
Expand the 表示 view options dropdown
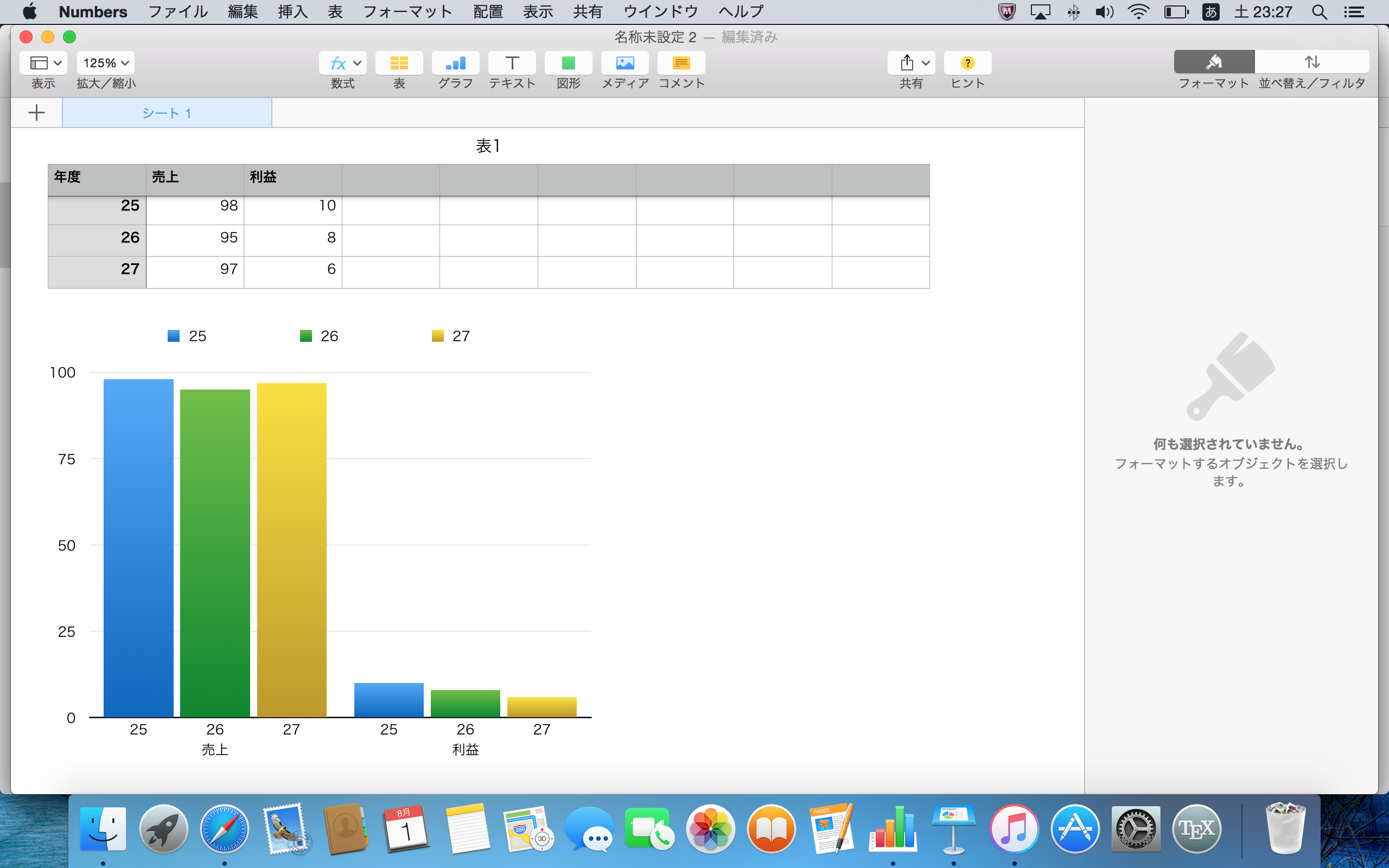(x=43, y=63)
